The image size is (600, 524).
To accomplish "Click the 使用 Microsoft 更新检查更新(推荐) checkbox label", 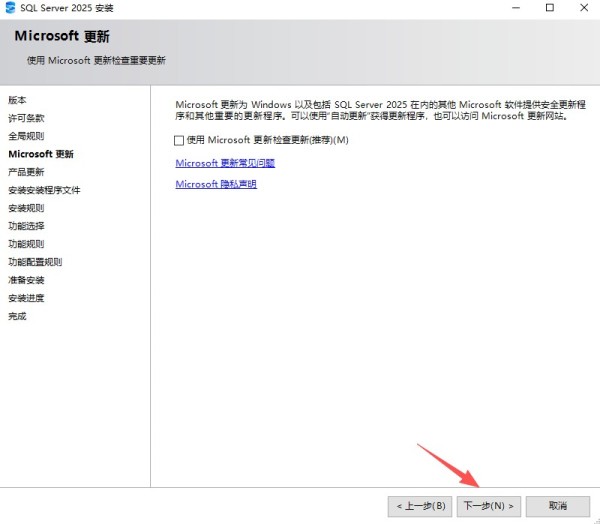I will (x=267, y=140).
